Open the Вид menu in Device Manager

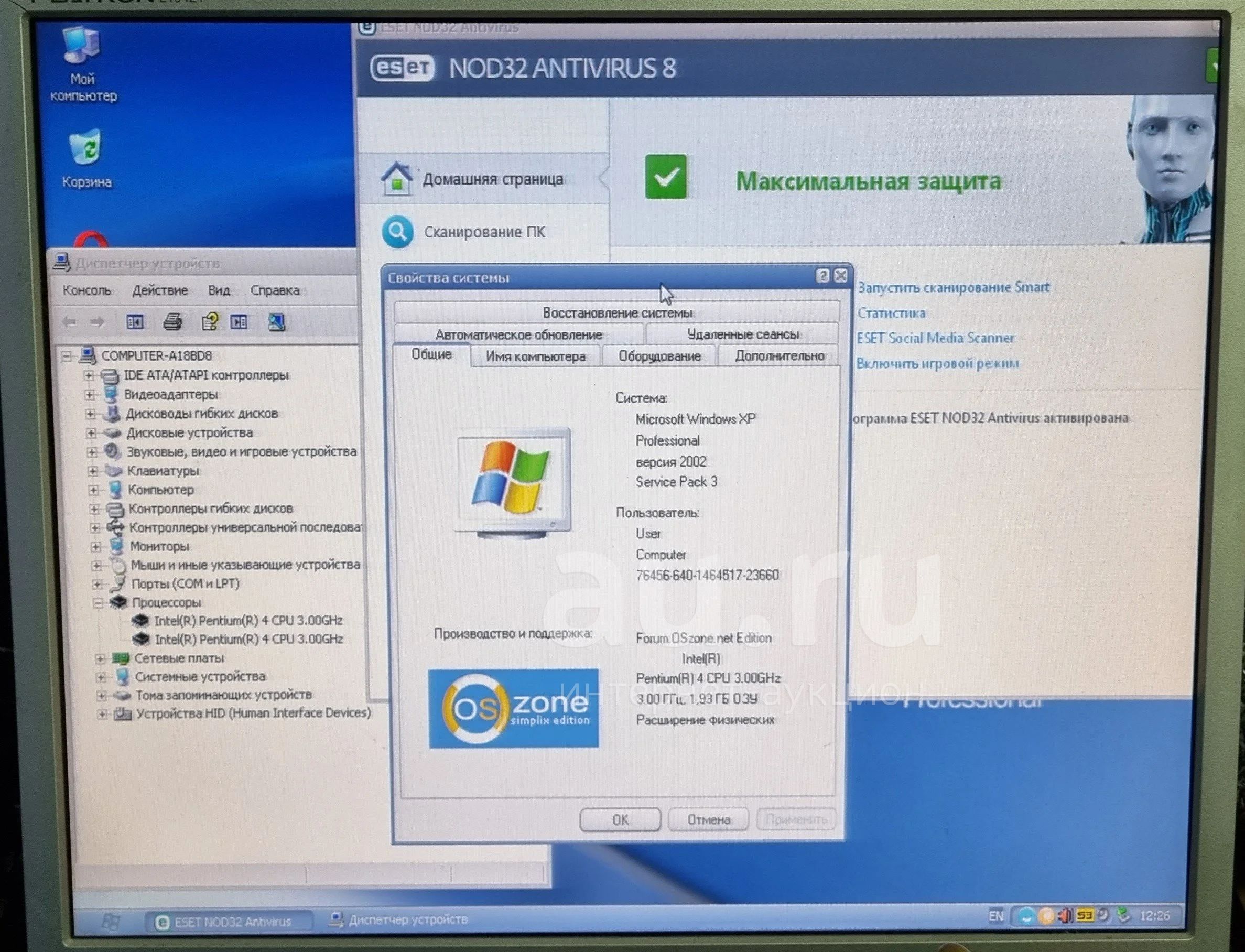(x=219, y=290)
